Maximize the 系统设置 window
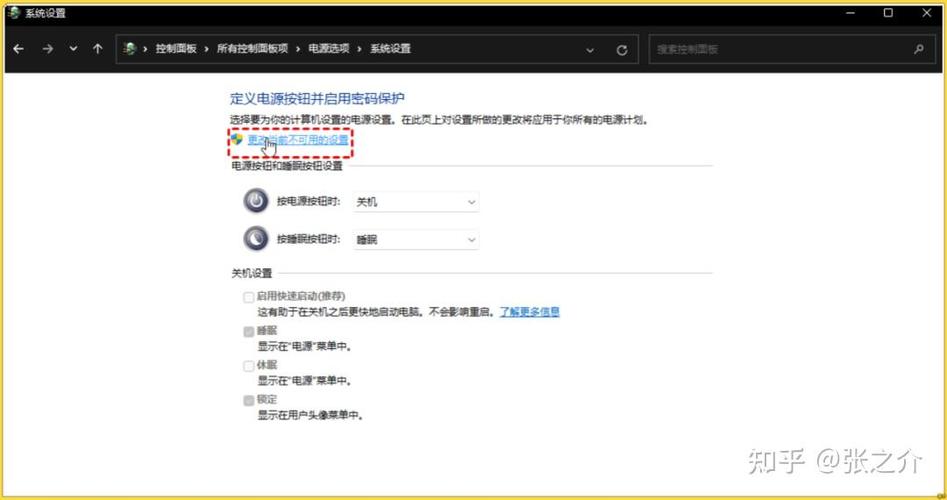Image resolution: width=947 pixels, height=500 pixels. 888,13
